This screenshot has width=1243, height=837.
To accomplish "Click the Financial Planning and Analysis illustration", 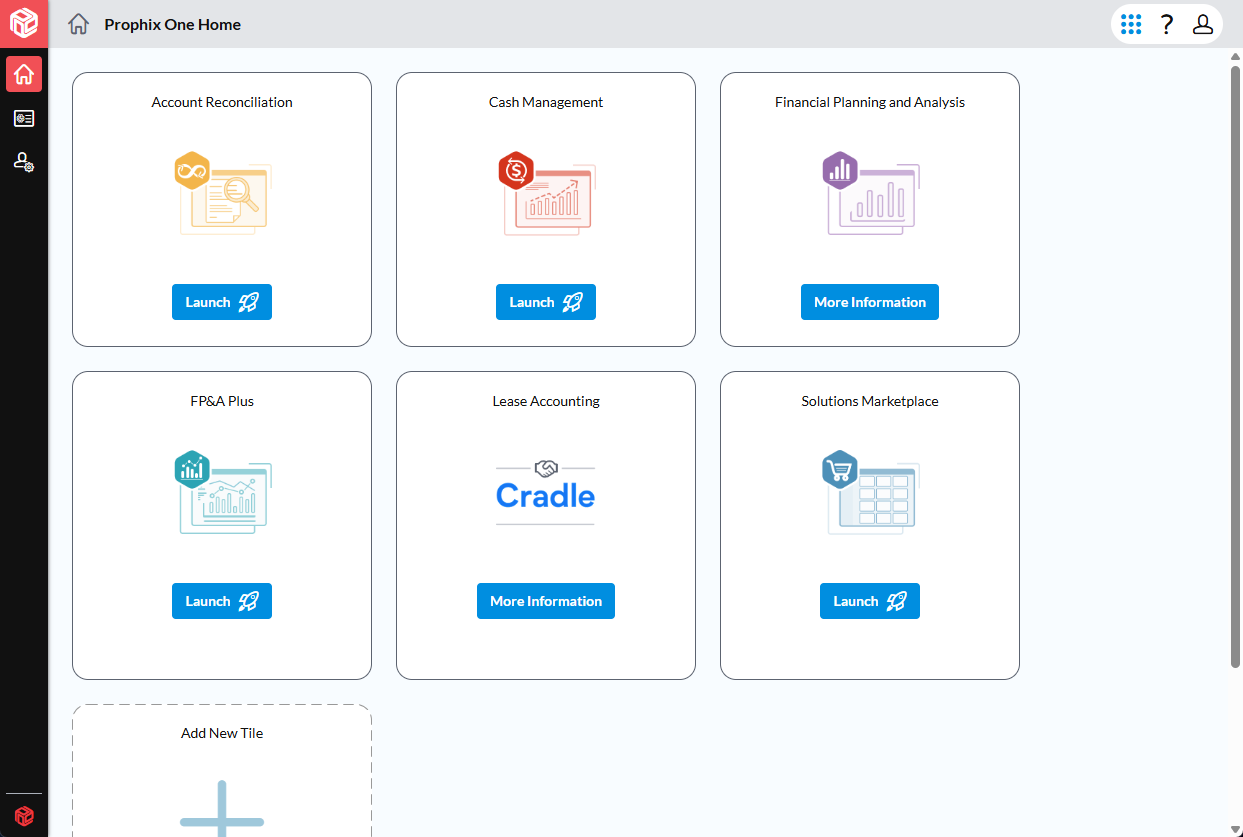I will pos(870,194).
